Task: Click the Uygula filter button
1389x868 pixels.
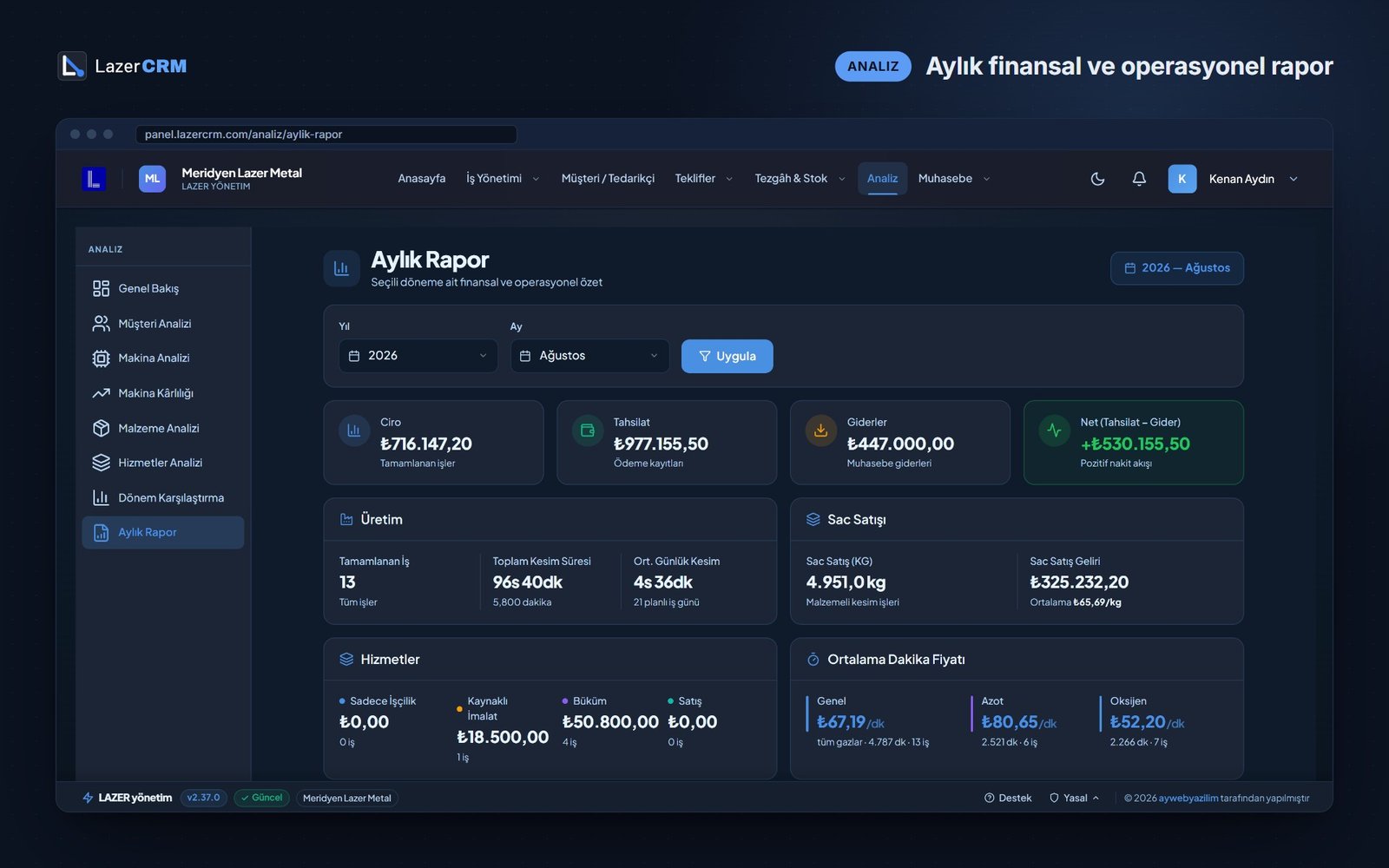Action: pos(727,356)
